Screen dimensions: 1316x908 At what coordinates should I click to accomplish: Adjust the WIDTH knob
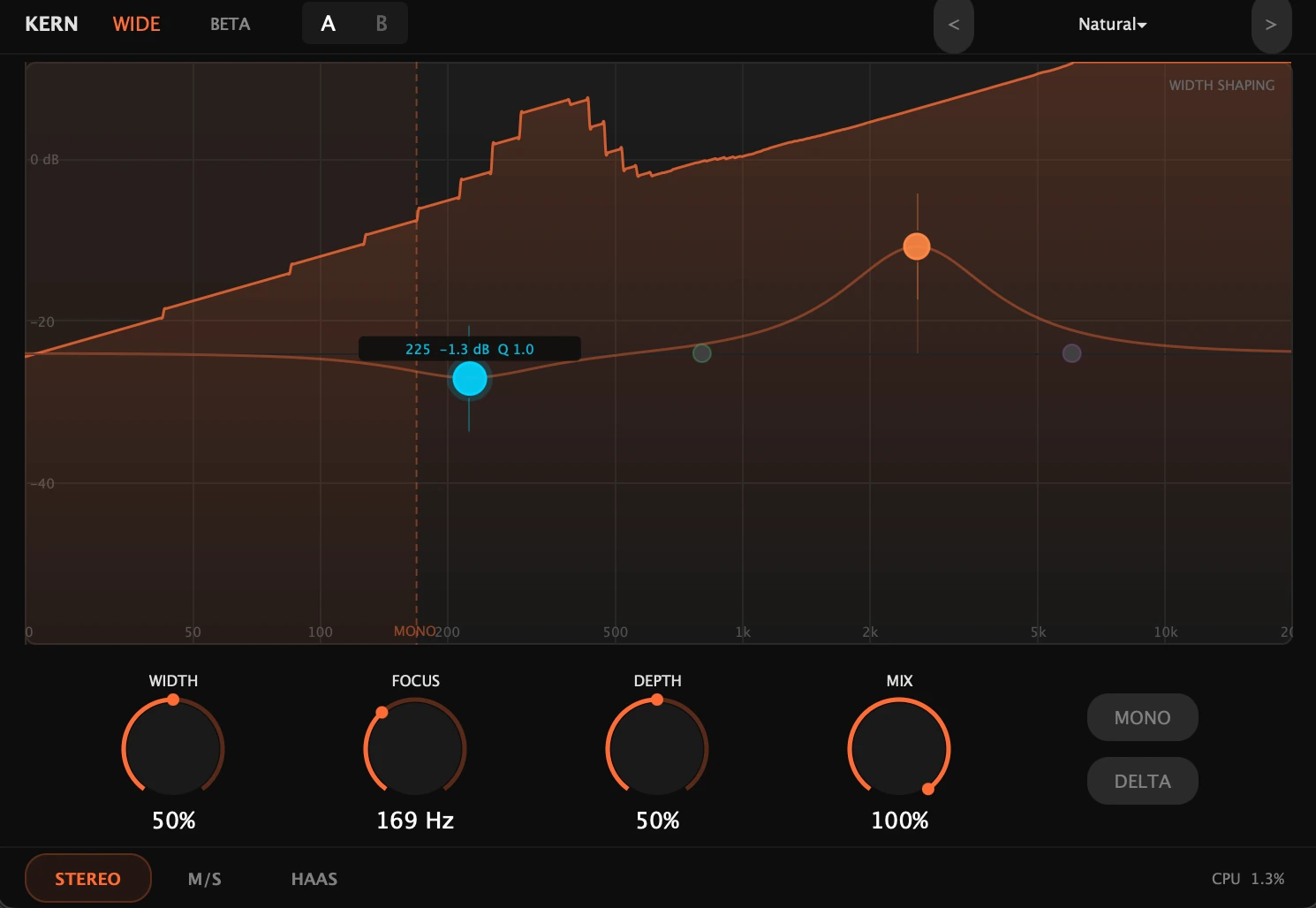pyautogui.click(x=173, y=748)
